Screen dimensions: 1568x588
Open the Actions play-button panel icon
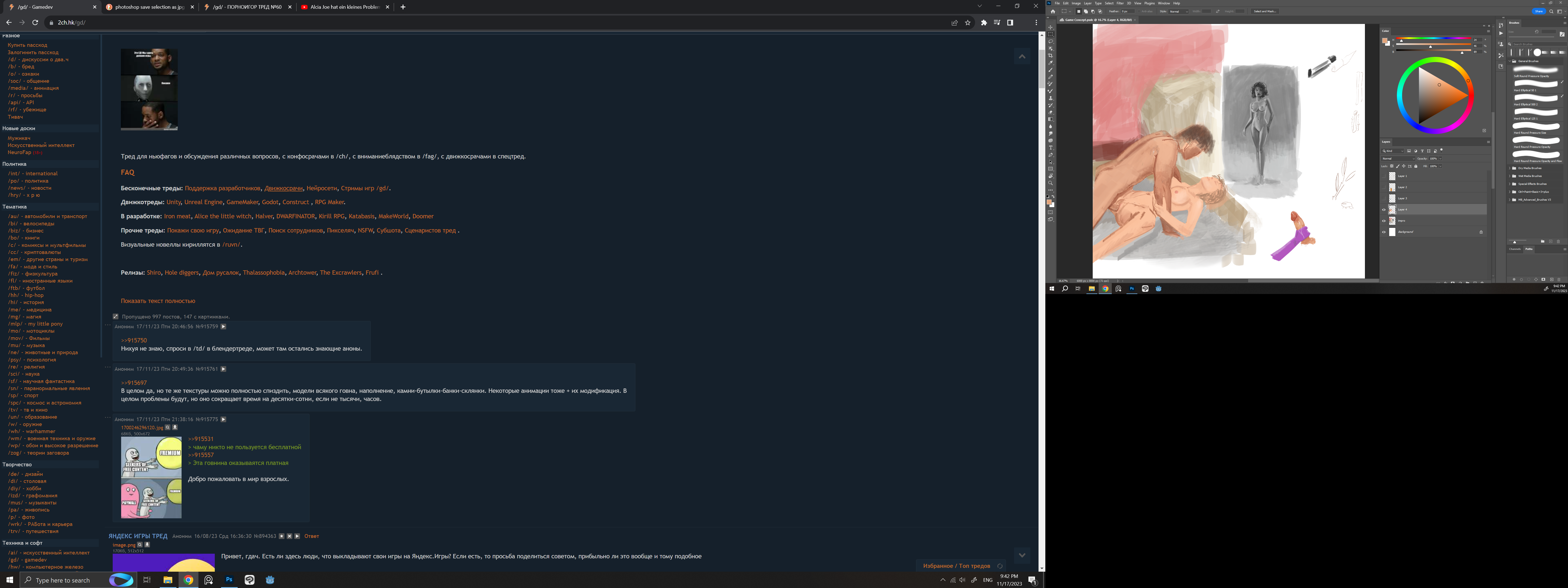[1501, 33]
